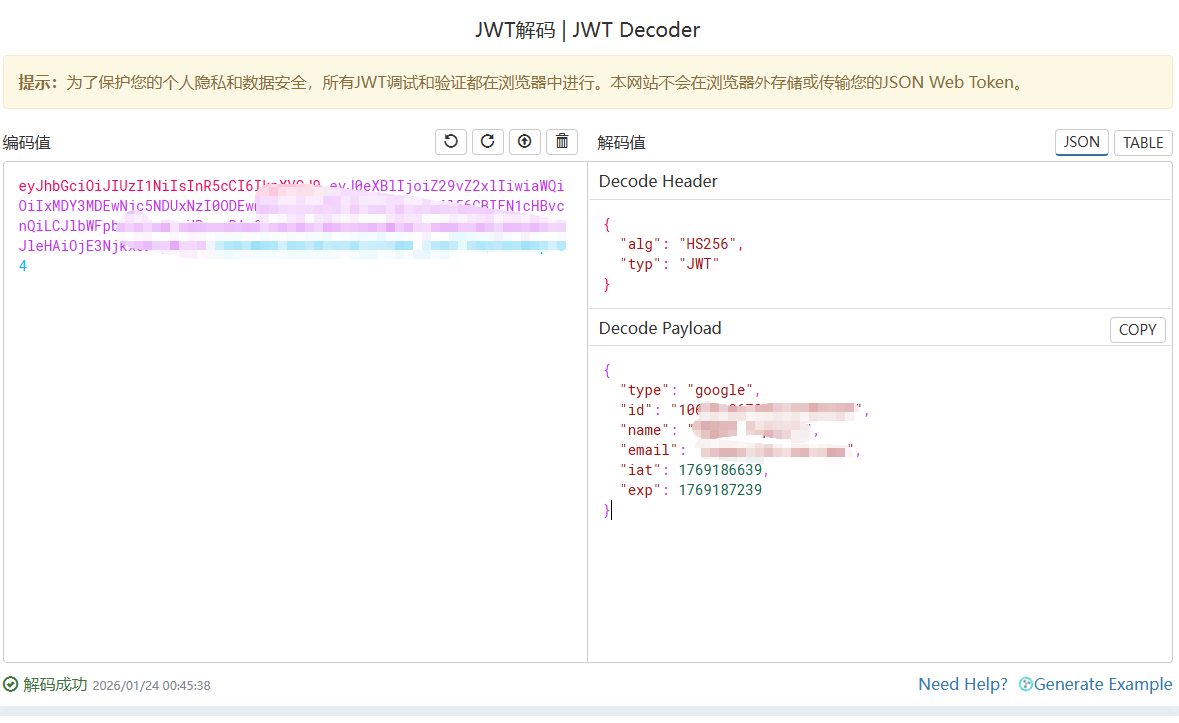
Task: Click inside the encoded JWT text area
Action: [x=295, y=450]
